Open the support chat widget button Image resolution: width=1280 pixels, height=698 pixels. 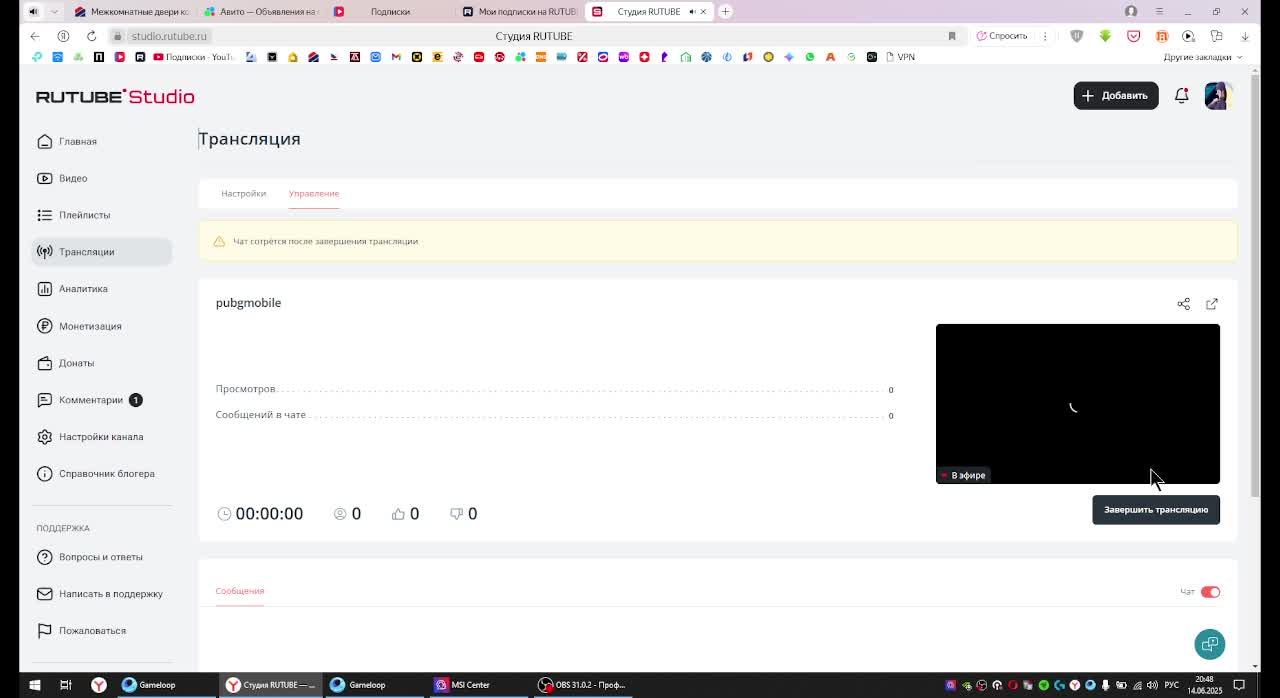[1210, 644]
